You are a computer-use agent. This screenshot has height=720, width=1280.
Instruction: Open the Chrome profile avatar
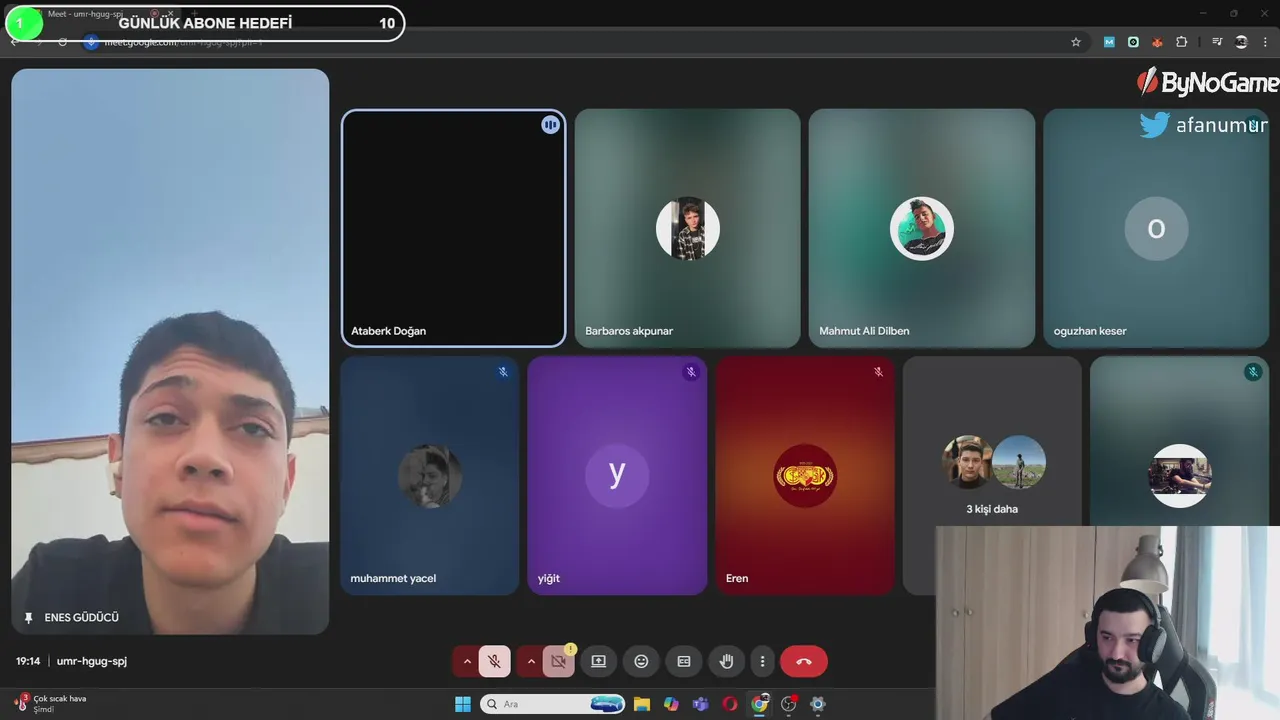[1241, 42]
